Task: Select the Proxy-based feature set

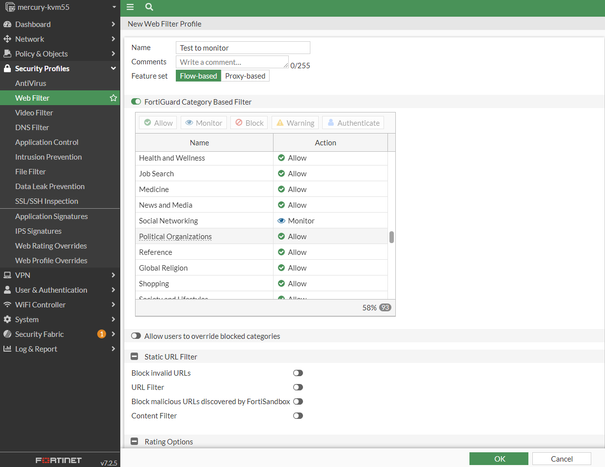Action: coord(245,76)
